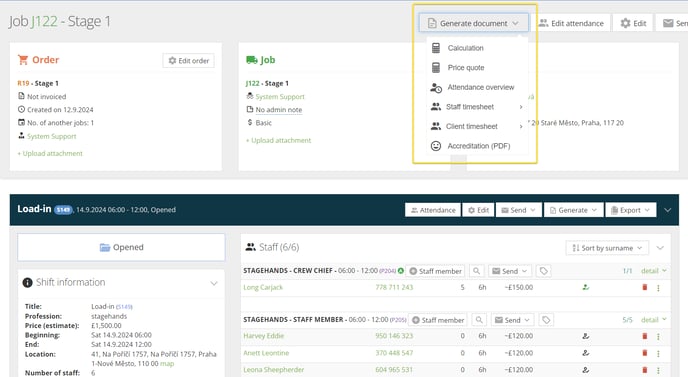
Task: Click the green circle icon after P204
Action: (401, 271)
